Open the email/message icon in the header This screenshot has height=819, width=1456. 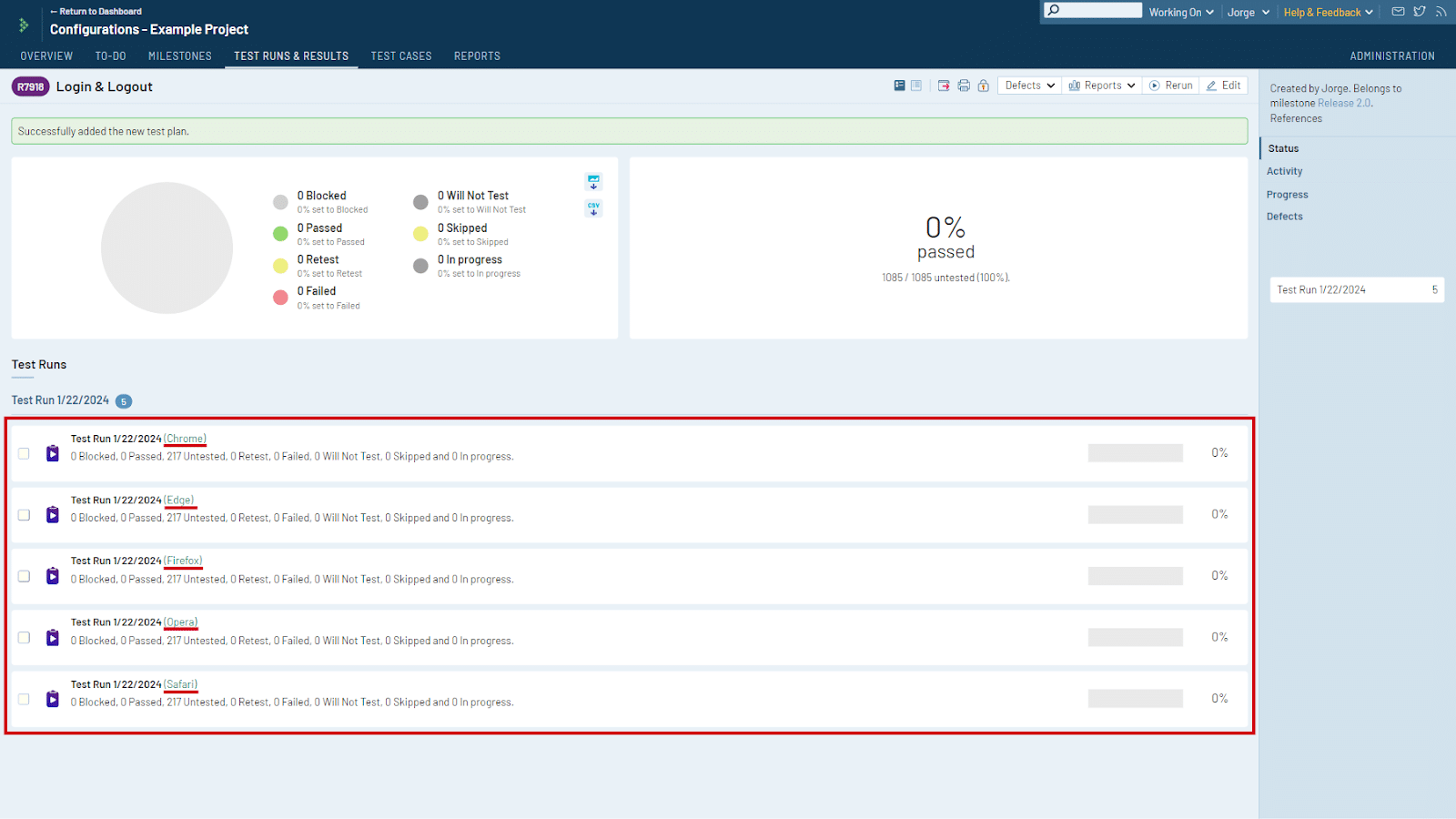[1397, 12]
